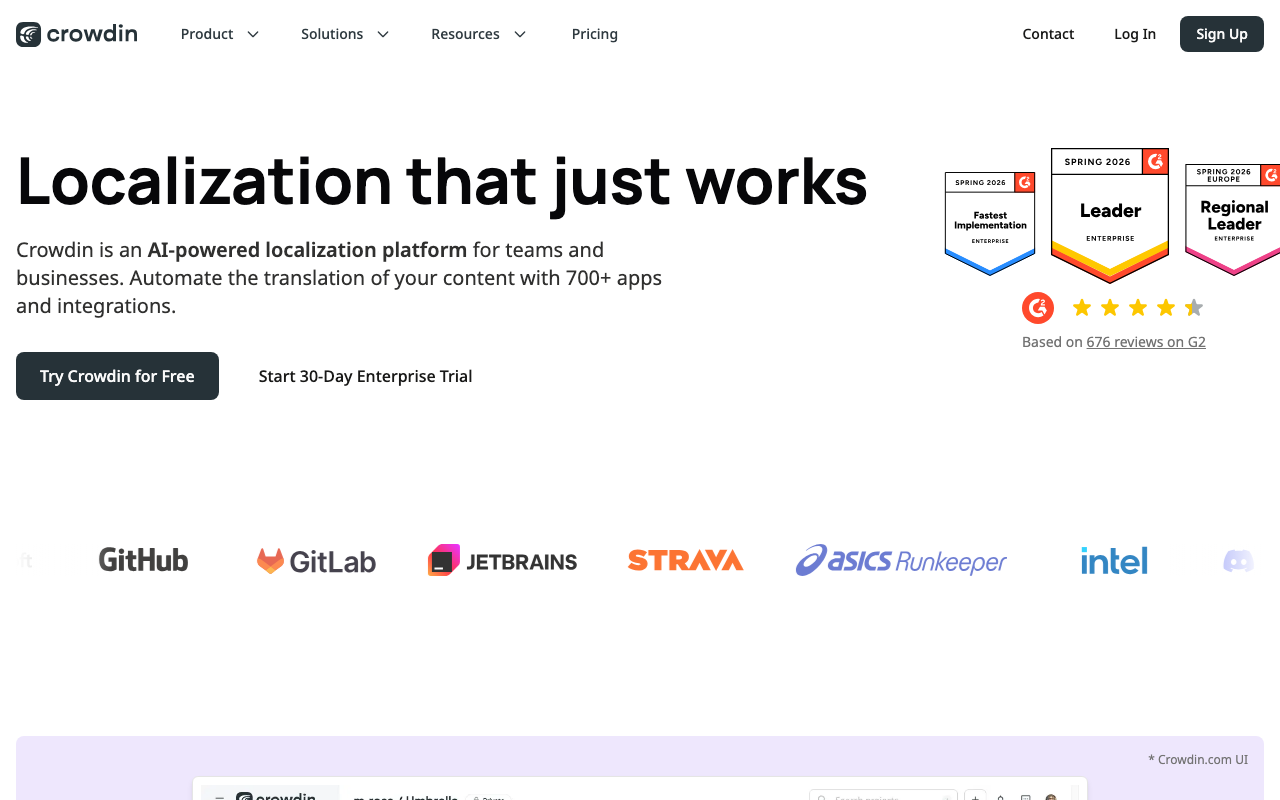Click the Intel logo
The height and width of the screenshot is (800, 1280).
tap(1114, 560)
